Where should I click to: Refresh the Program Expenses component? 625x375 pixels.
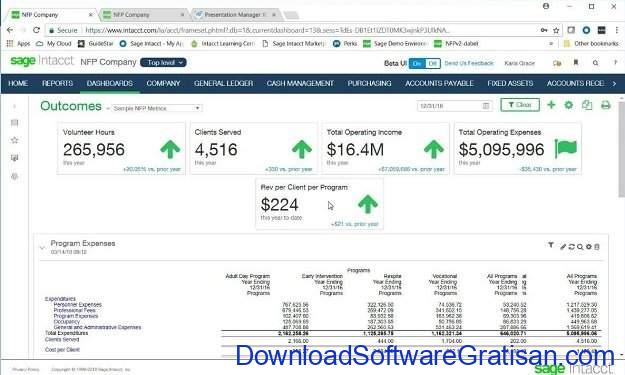pyautogui.click(x=571, y=247)
